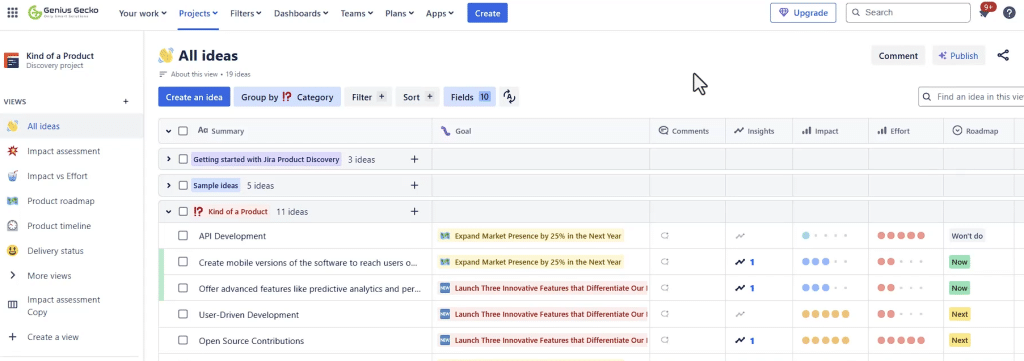The image size is (1024, 361).
Task: Check the Getting started with Jira Product Discovery group
Action: point(184,159)
